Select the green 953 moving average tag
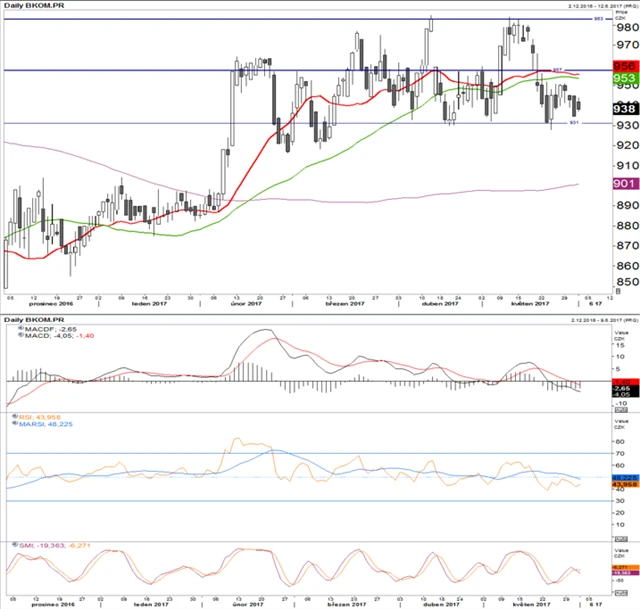This screenshot has height=609, width=640. coord(625,78)
